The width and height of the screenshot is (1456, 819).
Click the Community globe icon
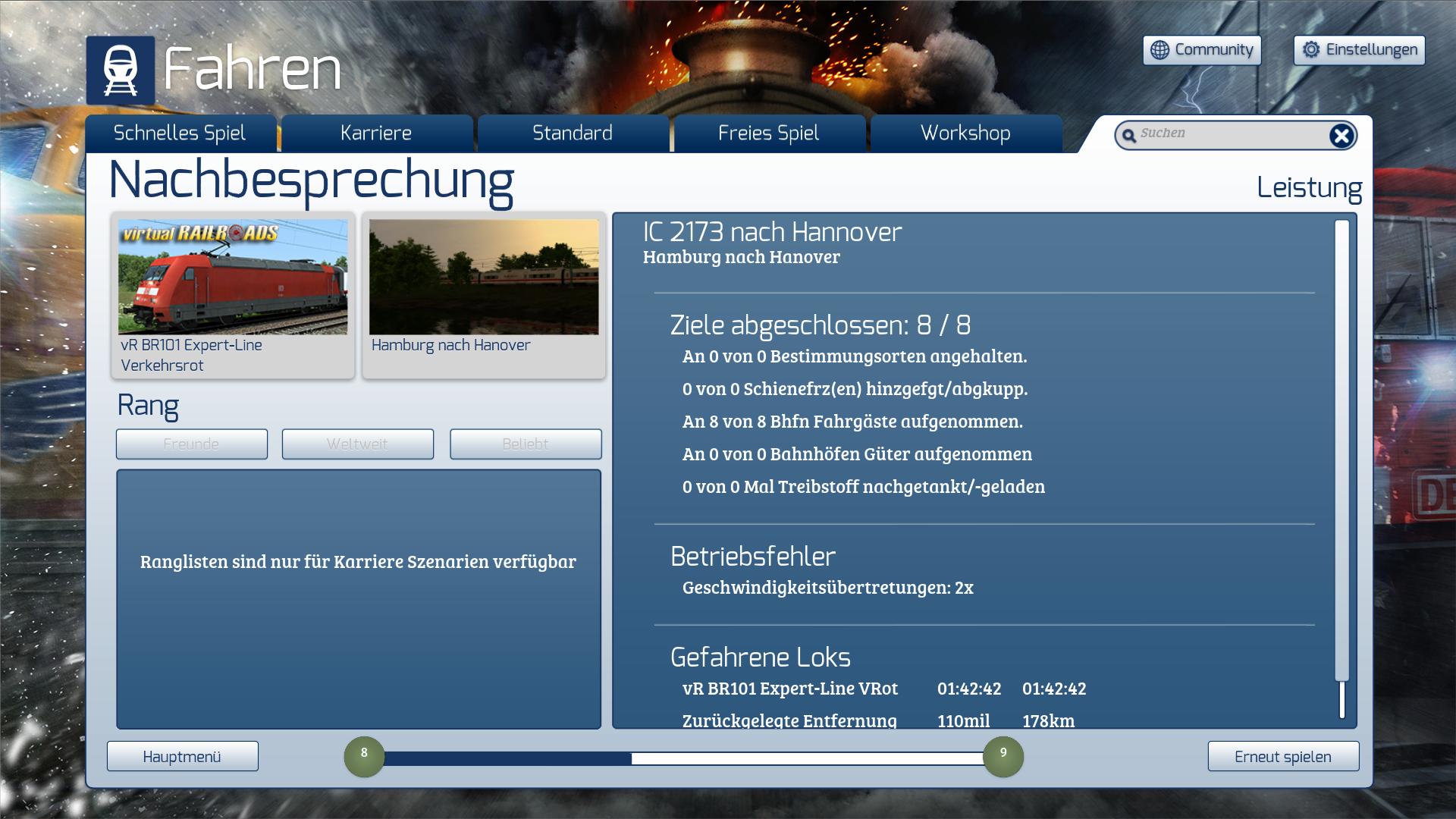1159,50
